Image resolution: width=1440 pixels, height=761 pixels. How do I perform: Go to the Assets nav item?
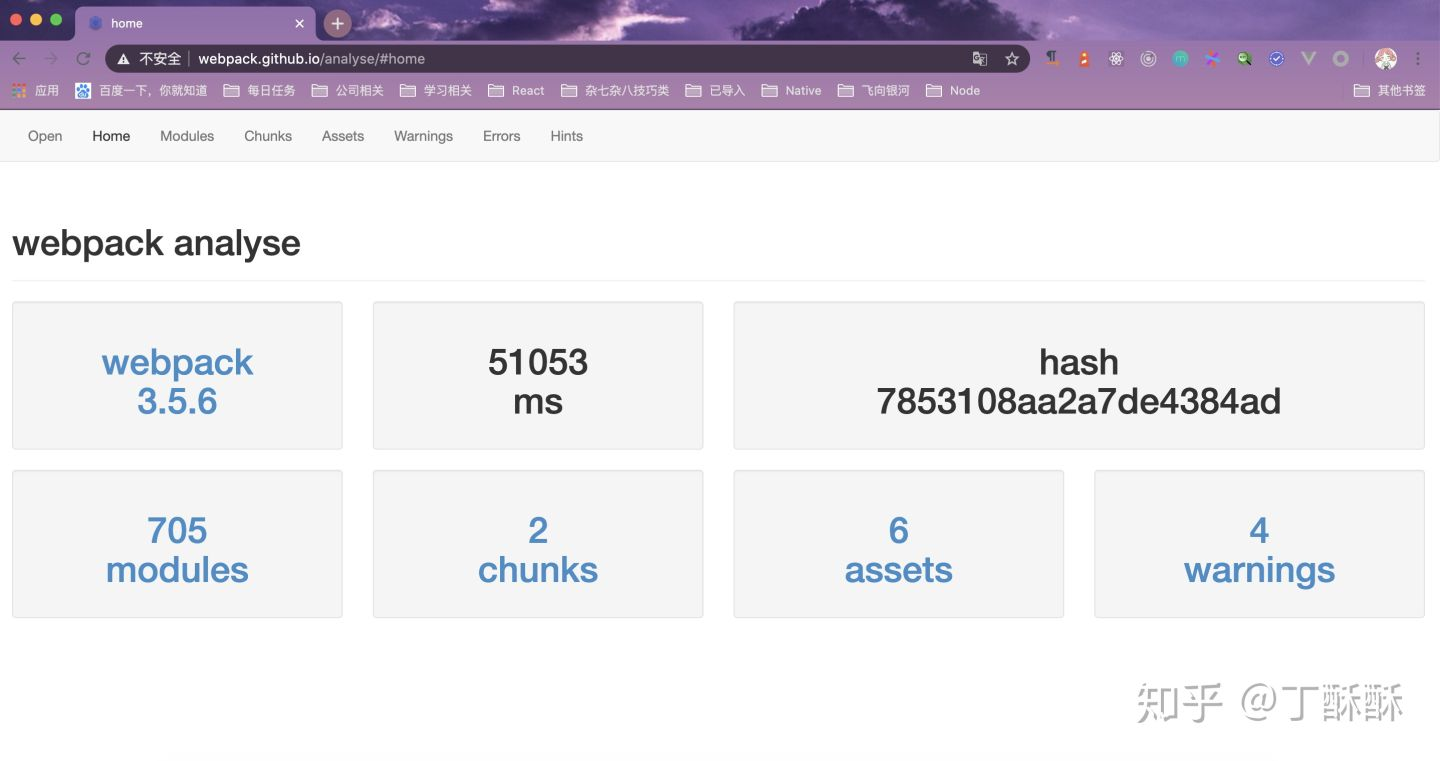tap(343, 136)
